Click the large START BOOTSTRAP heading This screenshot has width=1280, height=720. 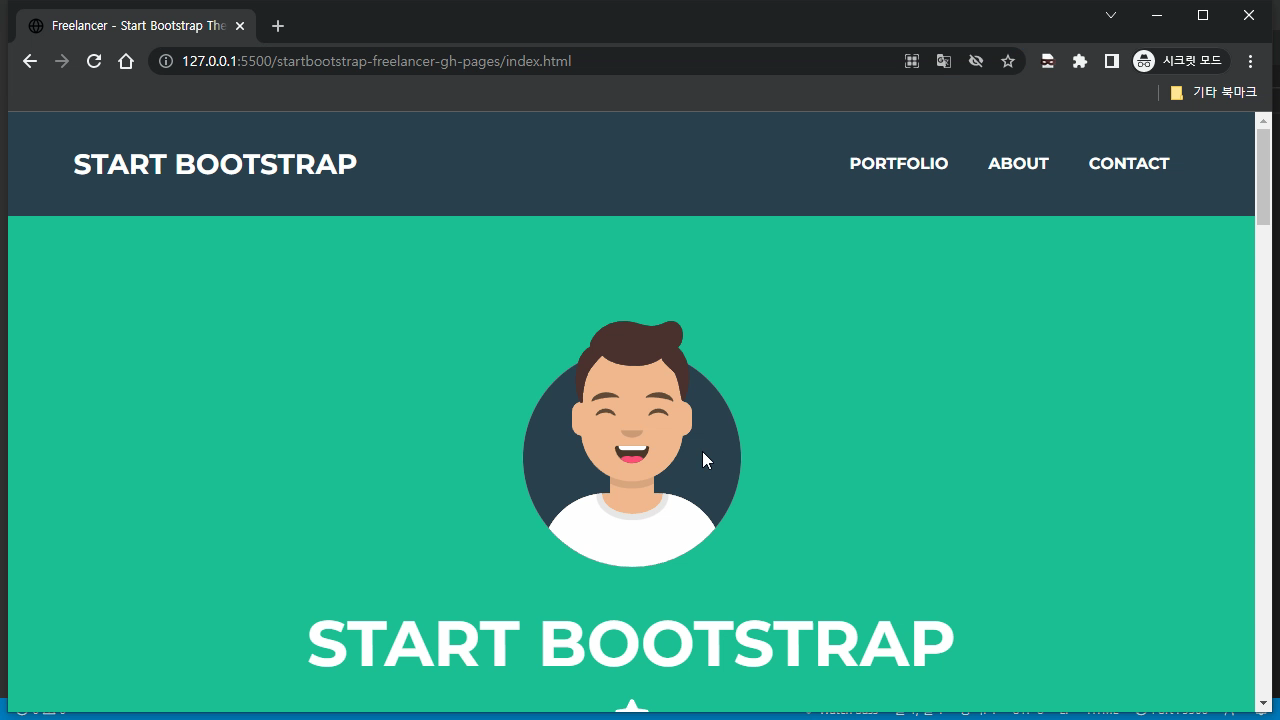[x=631, y=644]
